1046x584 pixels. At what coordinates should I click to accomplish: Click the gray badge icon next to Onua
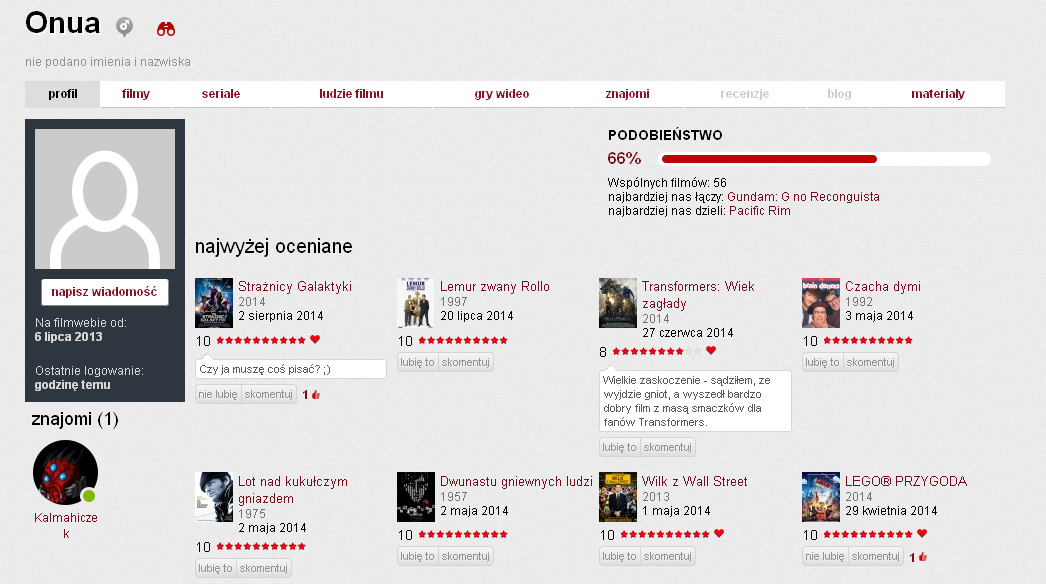pos(124,27)
